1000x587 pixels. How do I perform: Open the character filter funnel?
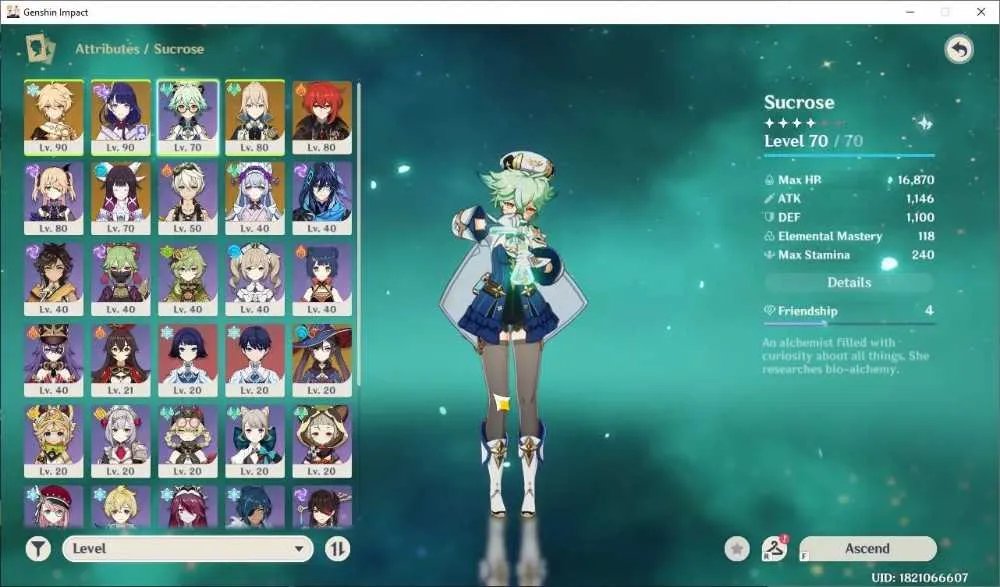38,549
